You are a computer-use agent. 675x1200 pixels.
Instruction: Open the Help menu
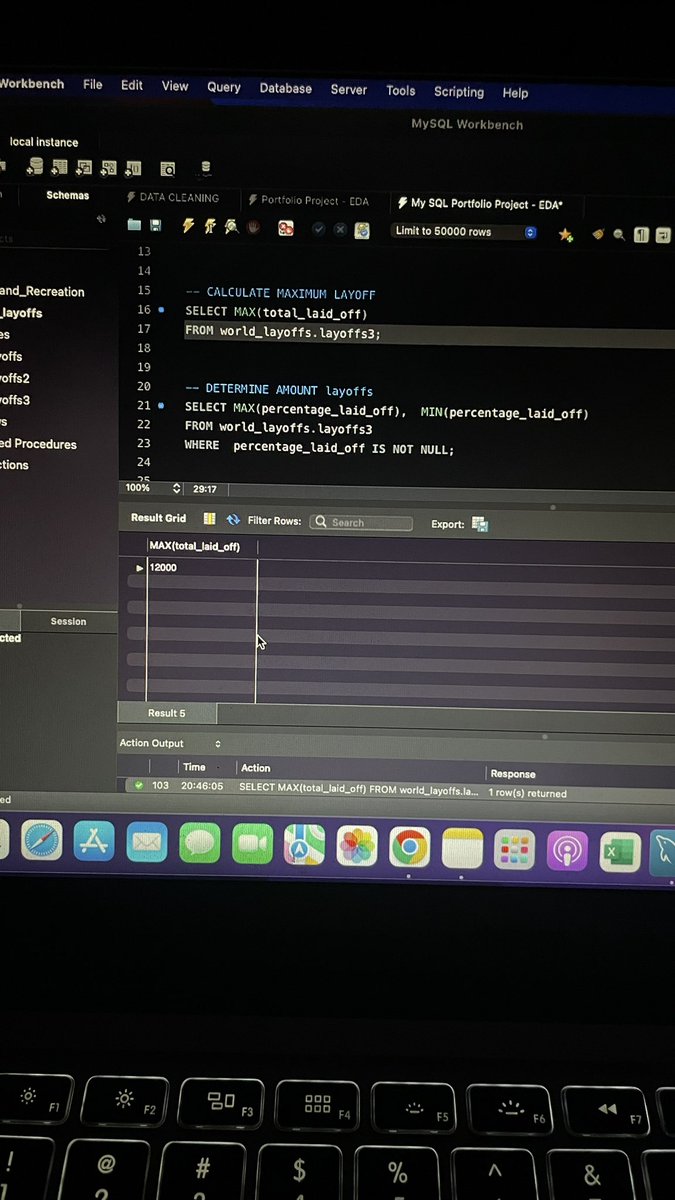click(515, 93)
